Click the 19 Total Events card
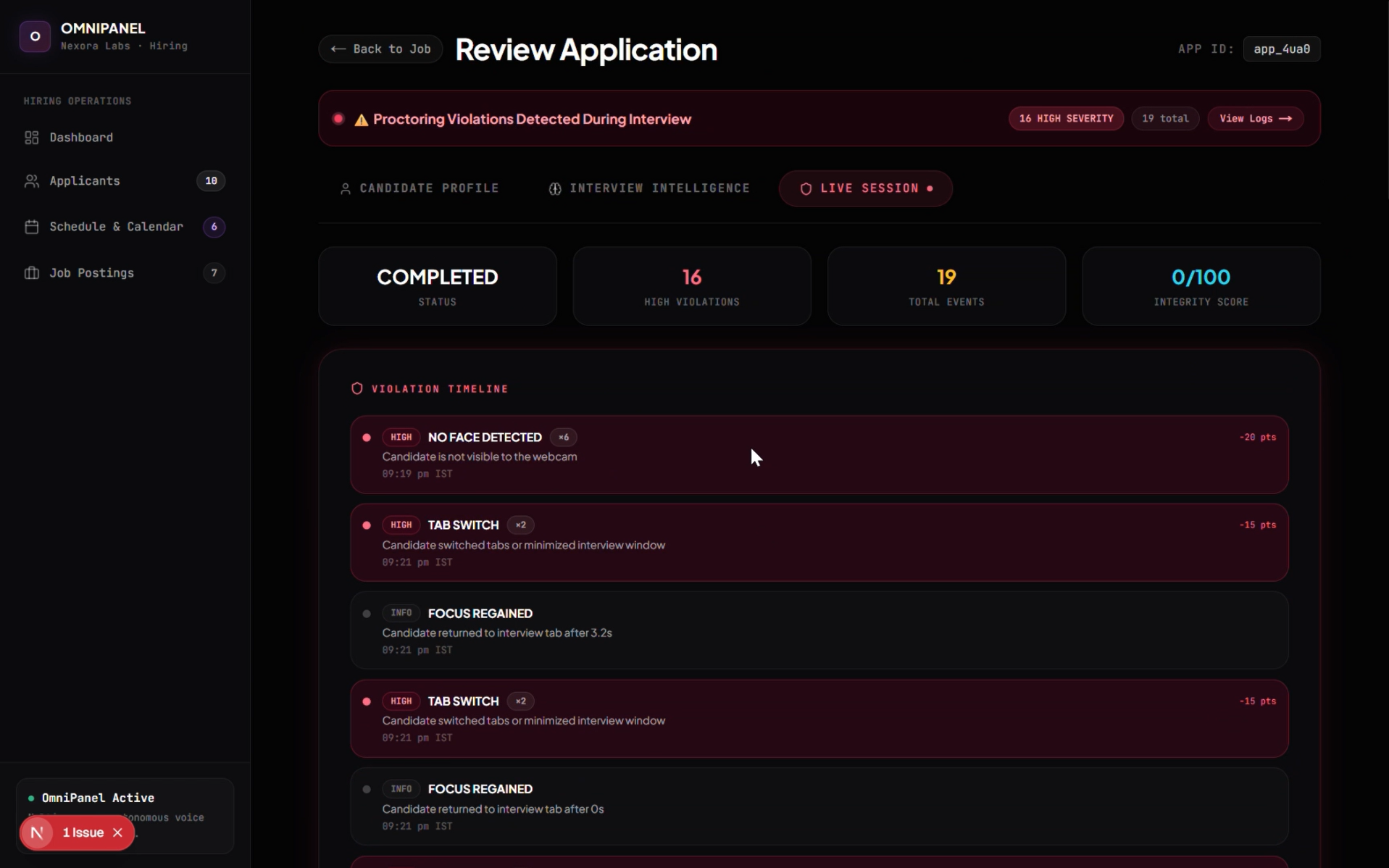The height and width of the screenshot is (868, 1389). [946, 286]
